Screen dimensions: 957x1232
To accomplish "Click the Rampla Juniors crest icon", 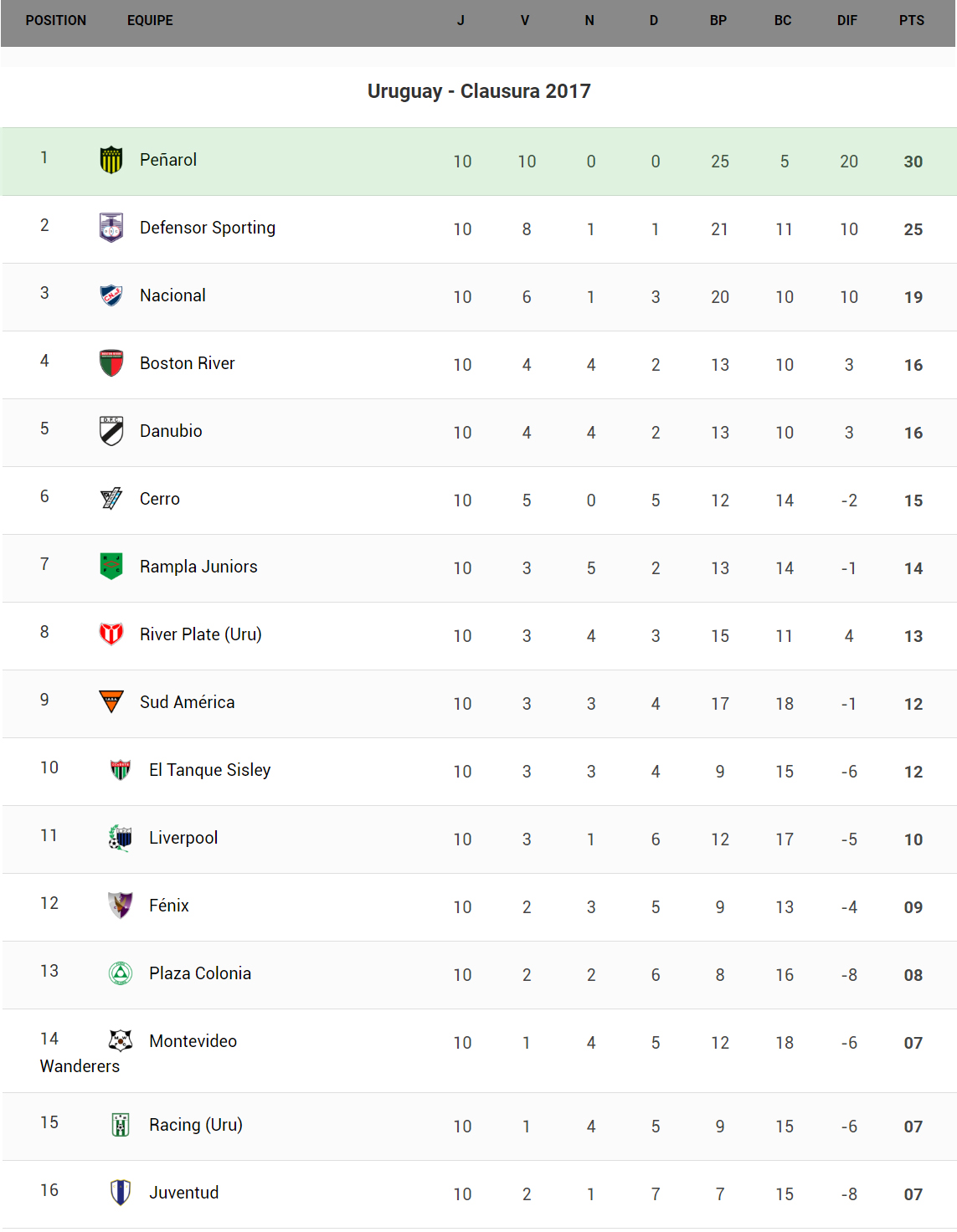I will pyautogui.click(x=111, y=567).
